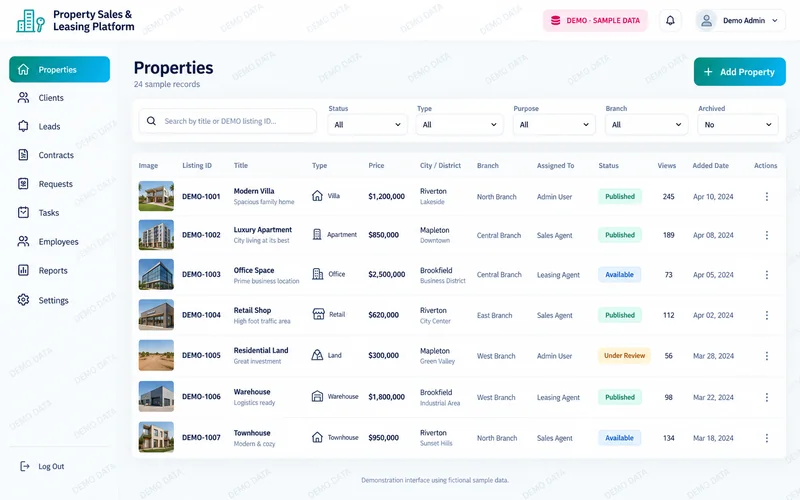Click the Villa type house icon

coord(317,196)
